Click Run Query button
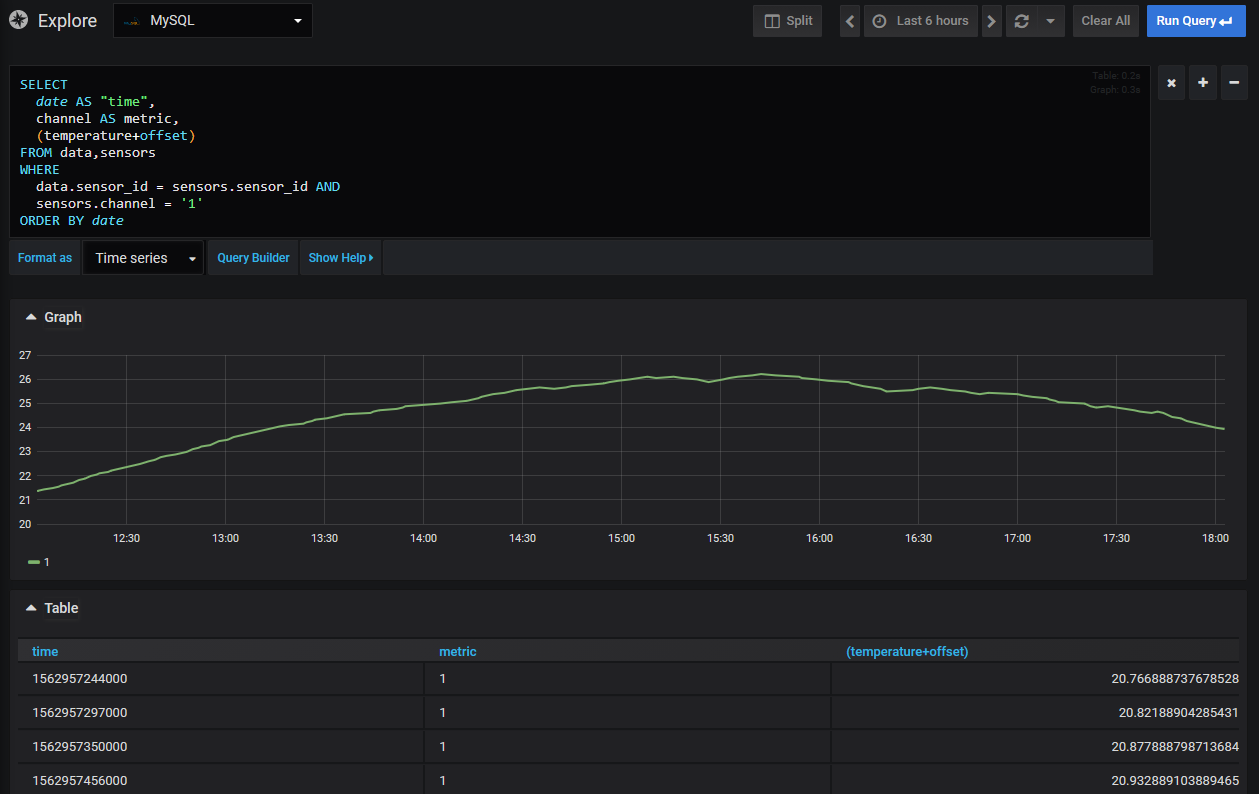Viewport: 1259px width, 794px height. tap(1196, 21)
